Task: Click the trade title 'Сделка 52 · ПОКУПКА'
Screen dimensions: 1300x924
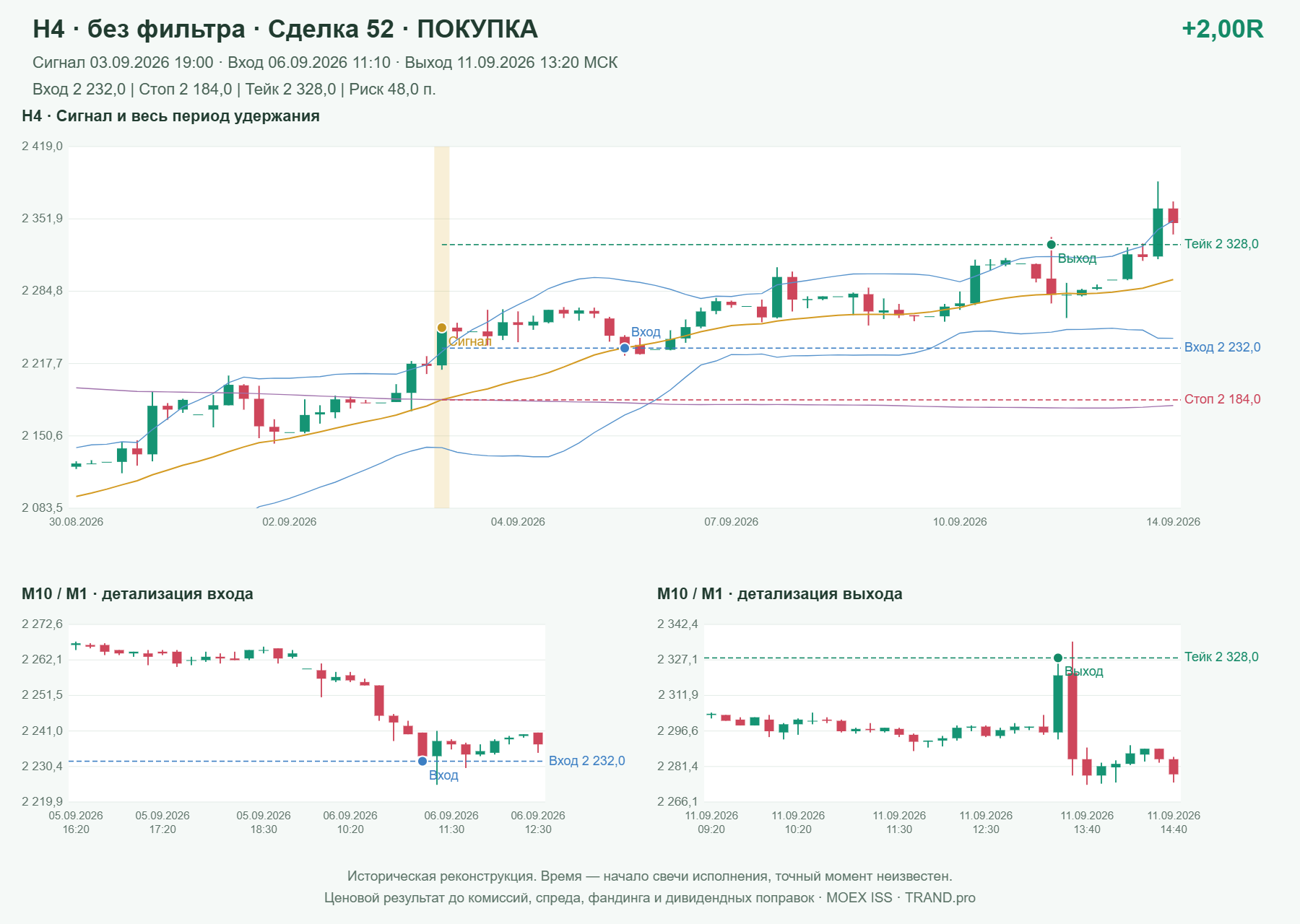Action: point(402,29)
